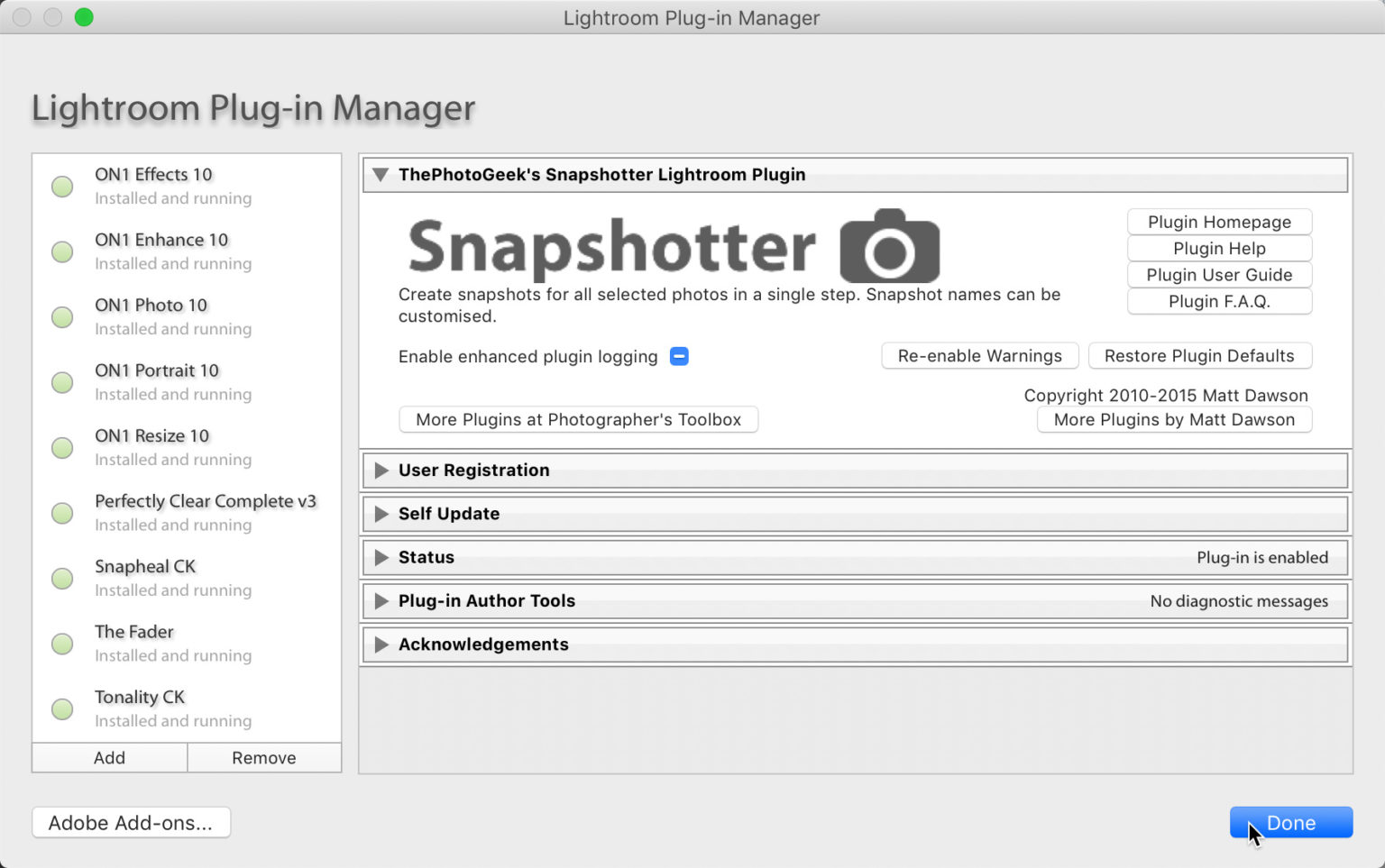Click Done to close the manager

point(1290,822)
